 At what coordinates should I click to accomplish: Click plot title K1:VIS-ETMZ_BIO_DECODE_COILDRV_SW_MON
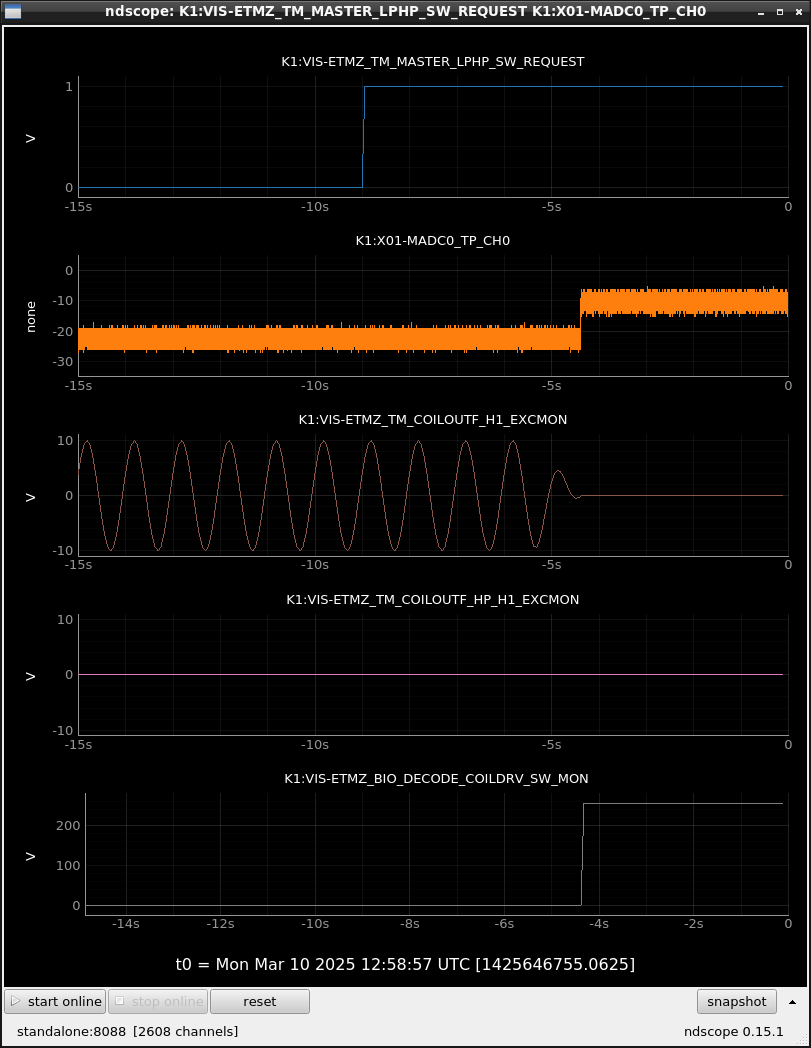[436, 779]
